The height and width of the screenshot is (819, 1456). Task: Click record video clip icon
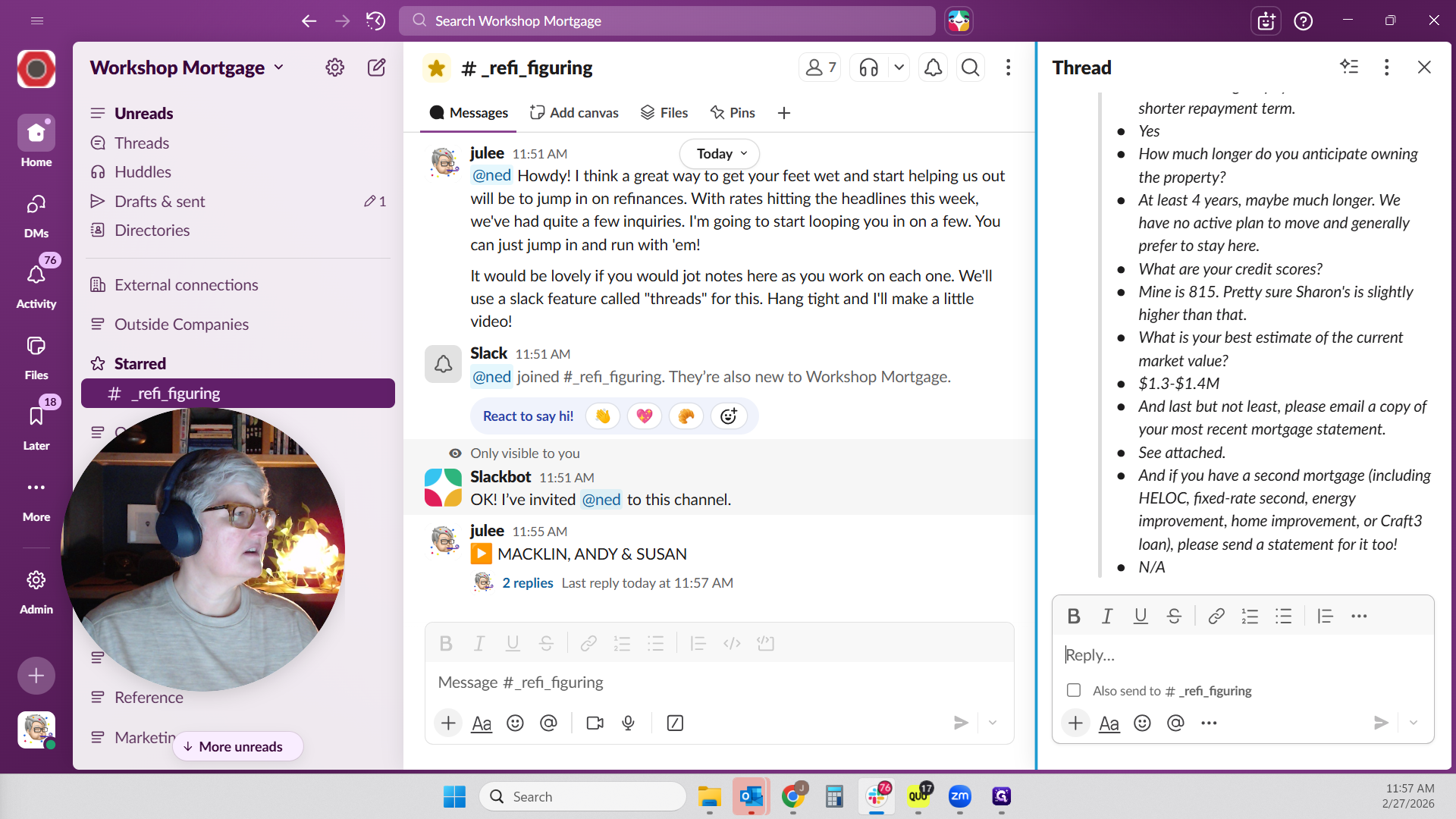pos(595,723)
